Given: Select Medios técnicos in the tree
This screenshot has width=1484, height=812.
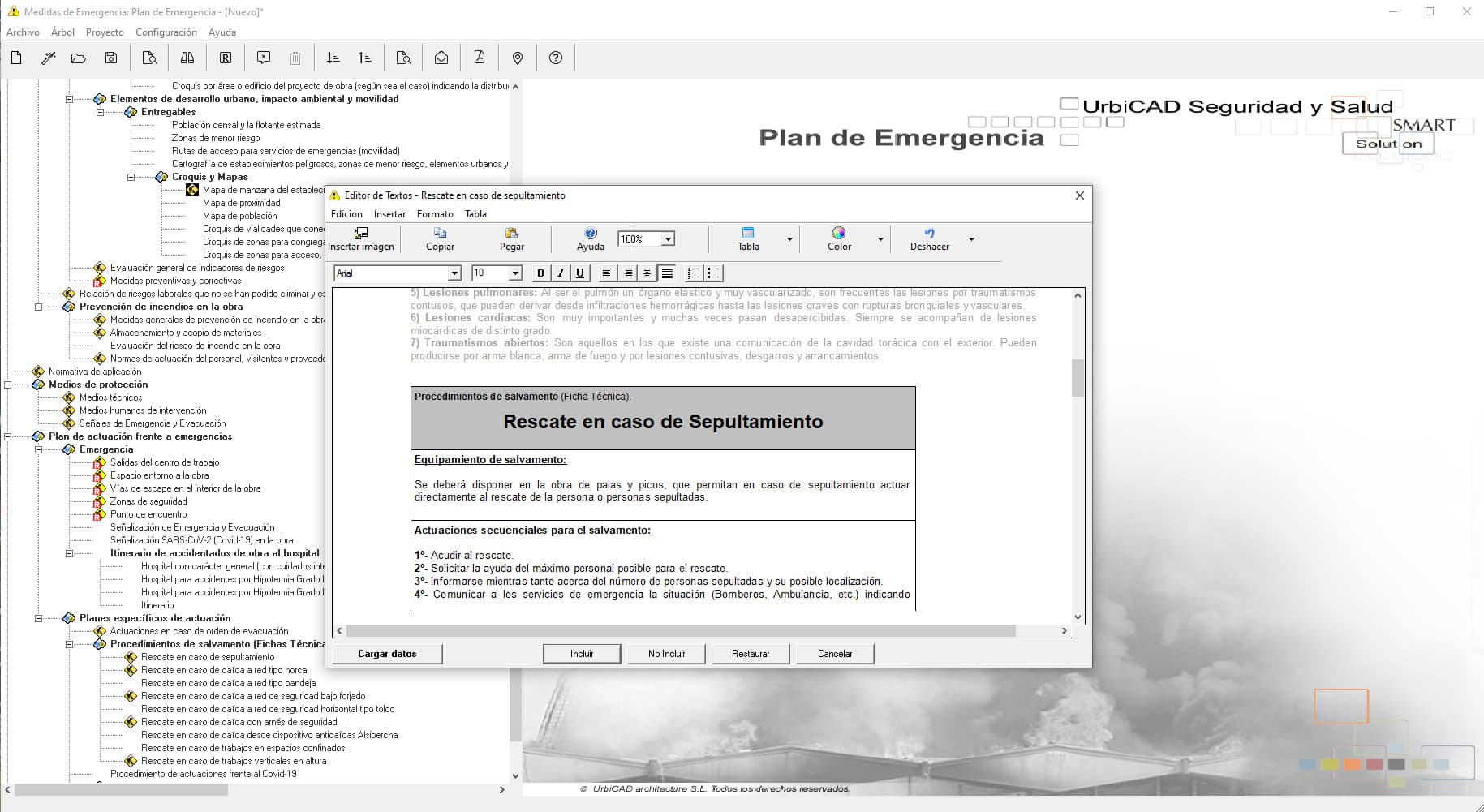Looking at the screenshot, I should pyautogui.click(x=110, y=397).
